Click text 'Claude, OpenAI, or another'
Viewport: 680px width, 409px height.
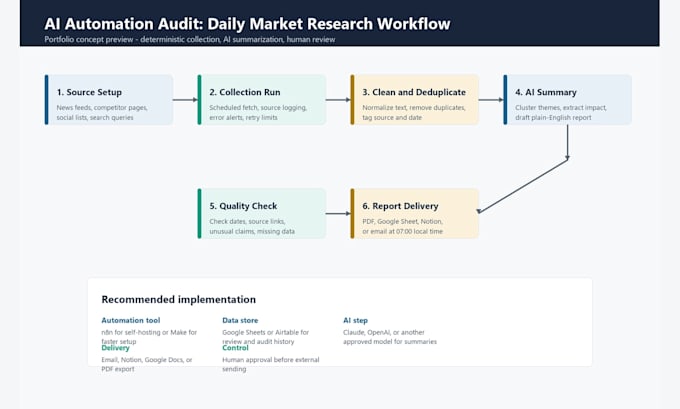[384, 332]
